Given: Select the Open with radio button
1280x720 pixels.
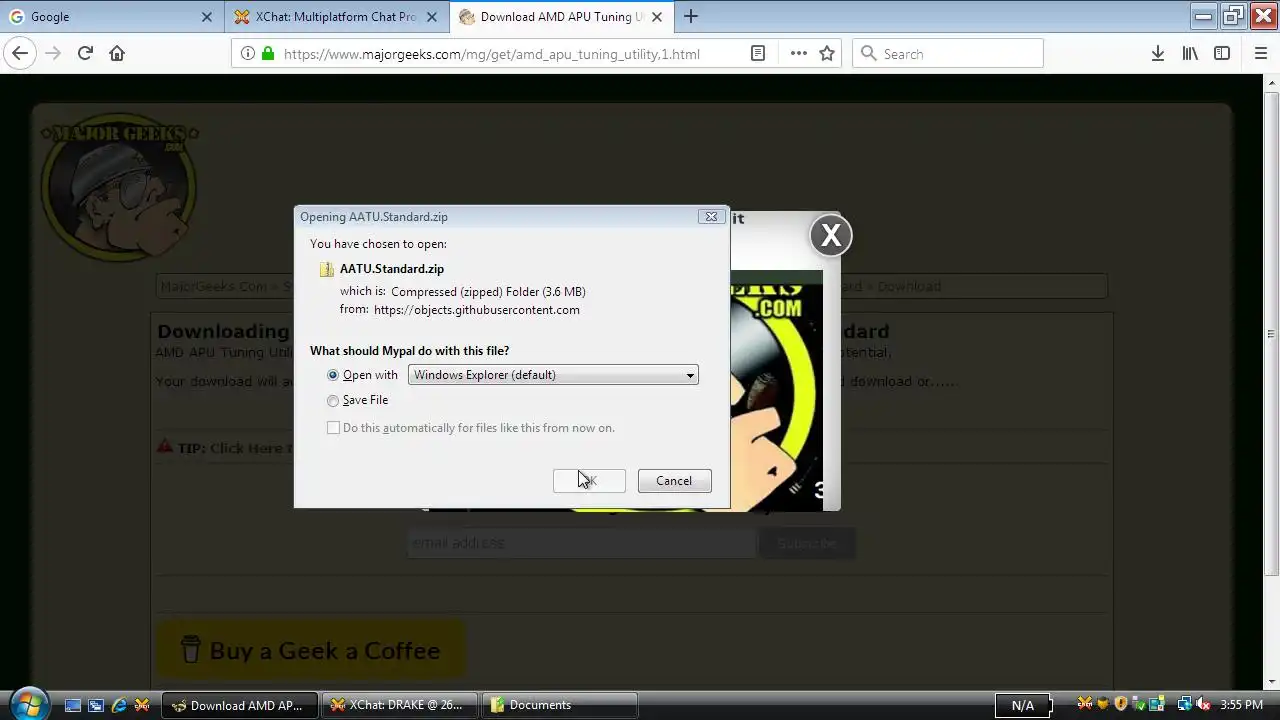Looking at the screenshot, I should coord(333,375).
